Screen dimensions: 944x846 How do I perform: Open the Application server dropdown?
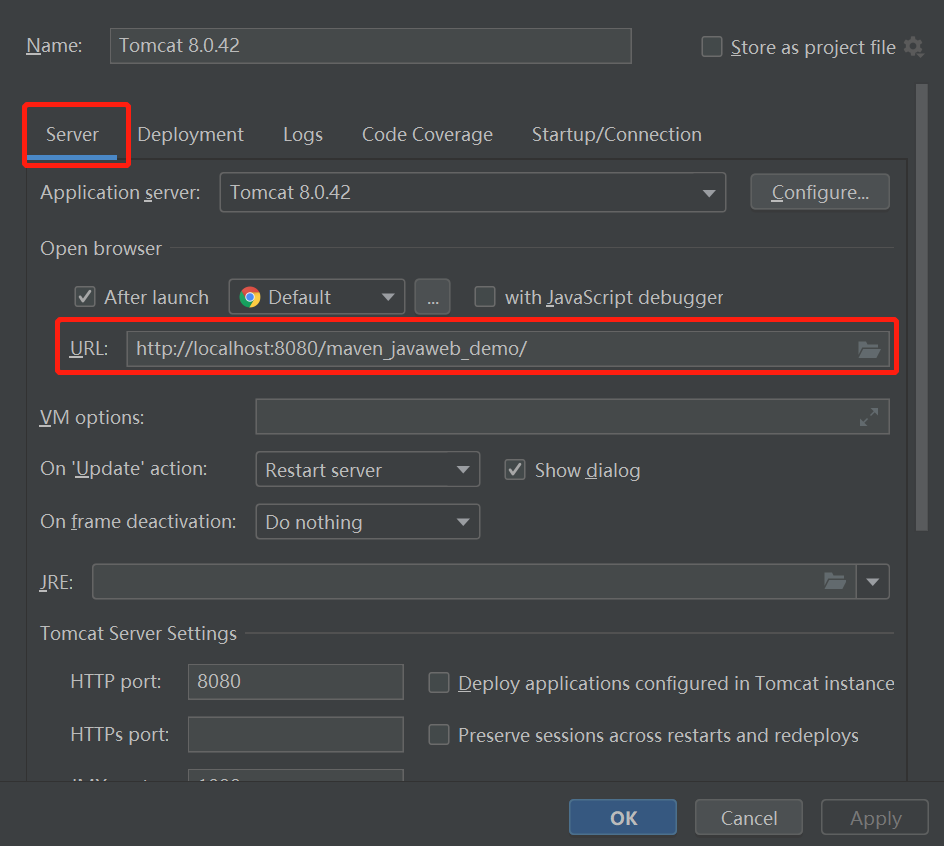coord(473,192)
